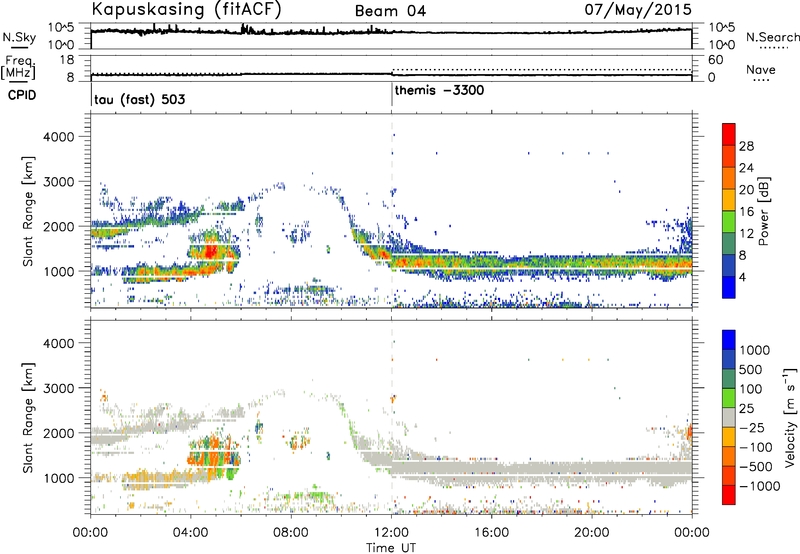
Task: Click the red high-power patch near 05:00
Action: [210, 252]
